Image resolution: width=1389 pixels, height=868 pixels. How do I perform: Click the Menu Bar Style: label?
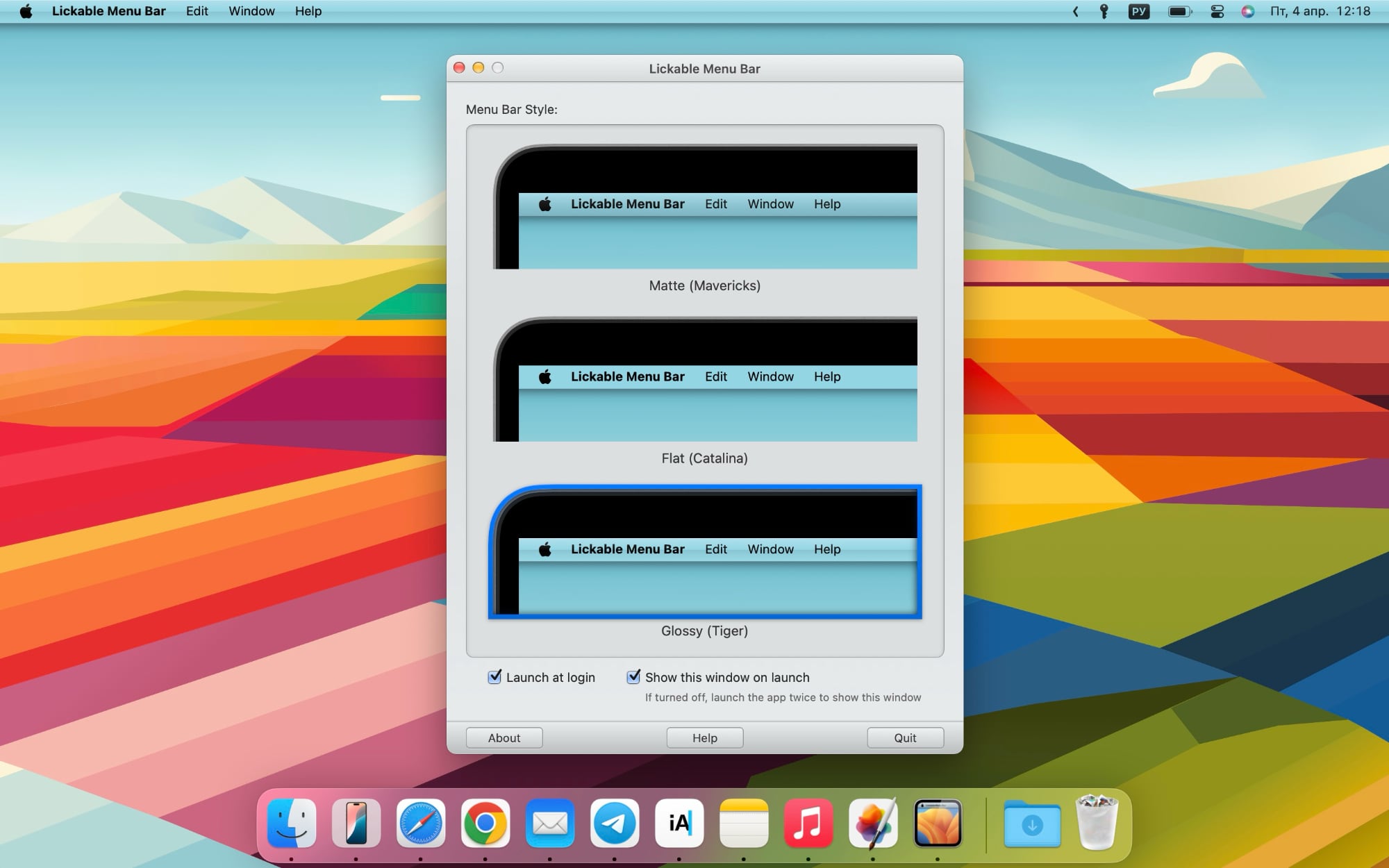point(512,110)
